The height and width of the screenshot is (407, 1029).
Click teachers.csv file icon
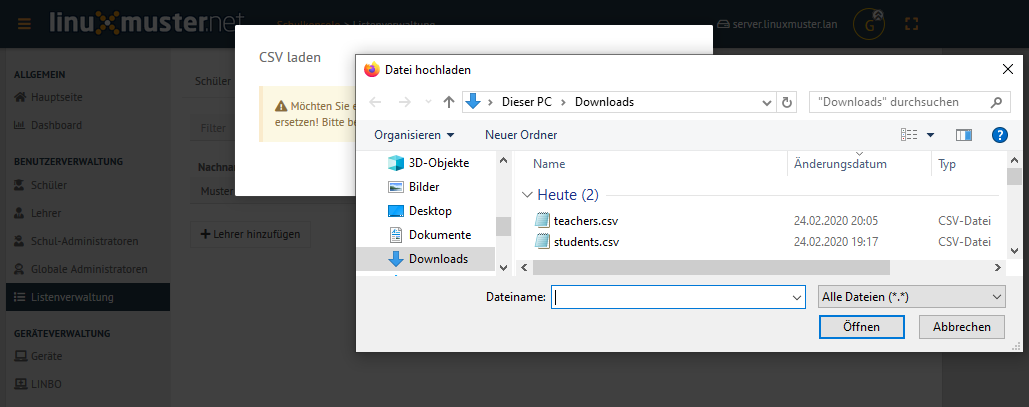(x=541, y=220)
